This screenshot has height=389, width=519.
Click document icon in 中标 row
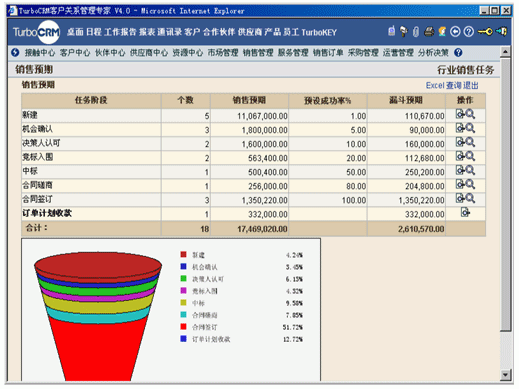pos(460,170)
